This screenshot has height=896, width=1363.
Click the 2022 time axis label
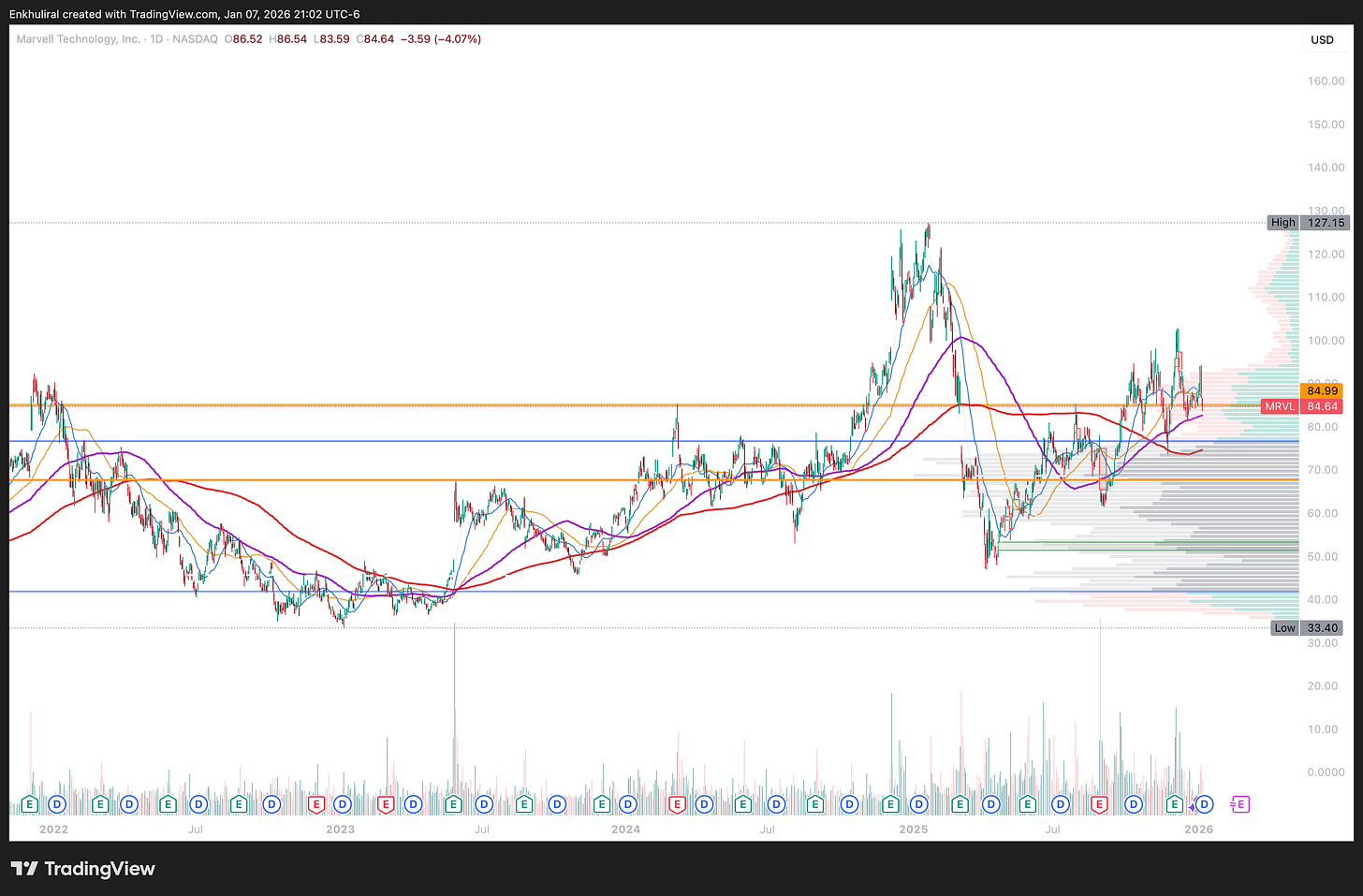tap(53, 830)
